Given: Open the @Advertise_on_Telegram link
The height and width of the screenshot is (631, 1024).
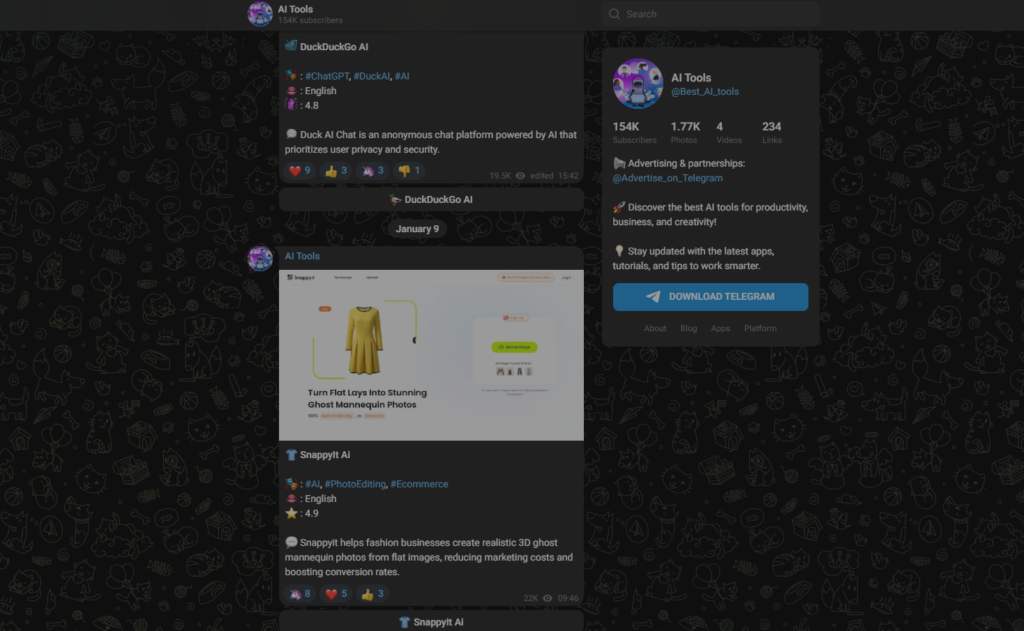Looking at the screenshot, I should 667,178.
